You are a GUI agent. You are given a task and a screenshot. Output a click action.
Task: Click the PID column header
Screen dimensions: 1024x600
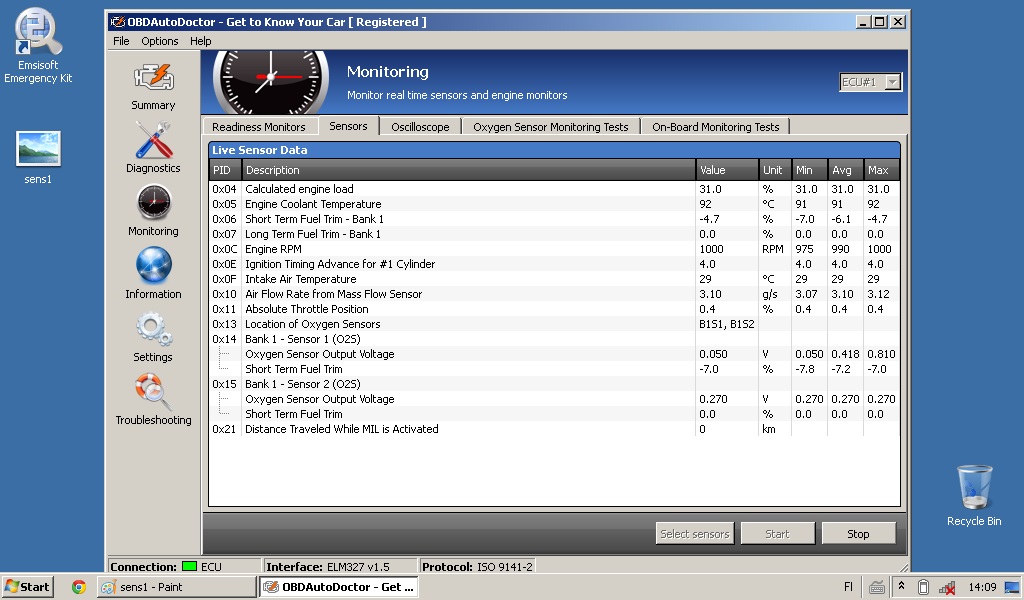point(225,170)
